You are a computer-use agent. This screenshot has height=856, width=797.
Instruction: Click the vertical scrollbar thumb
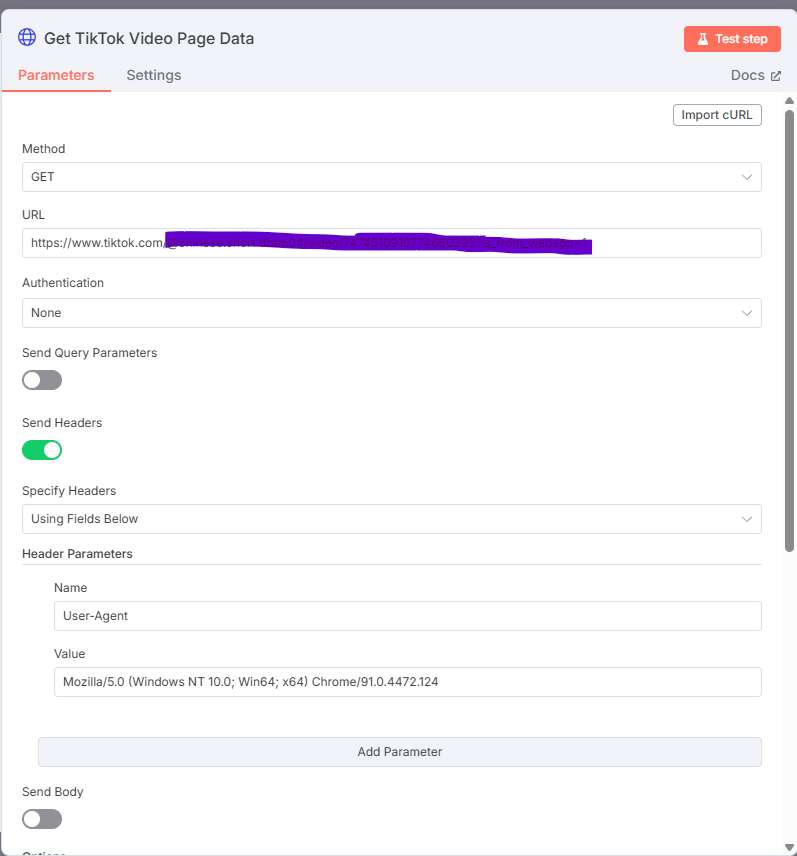[x=789, y=331]
